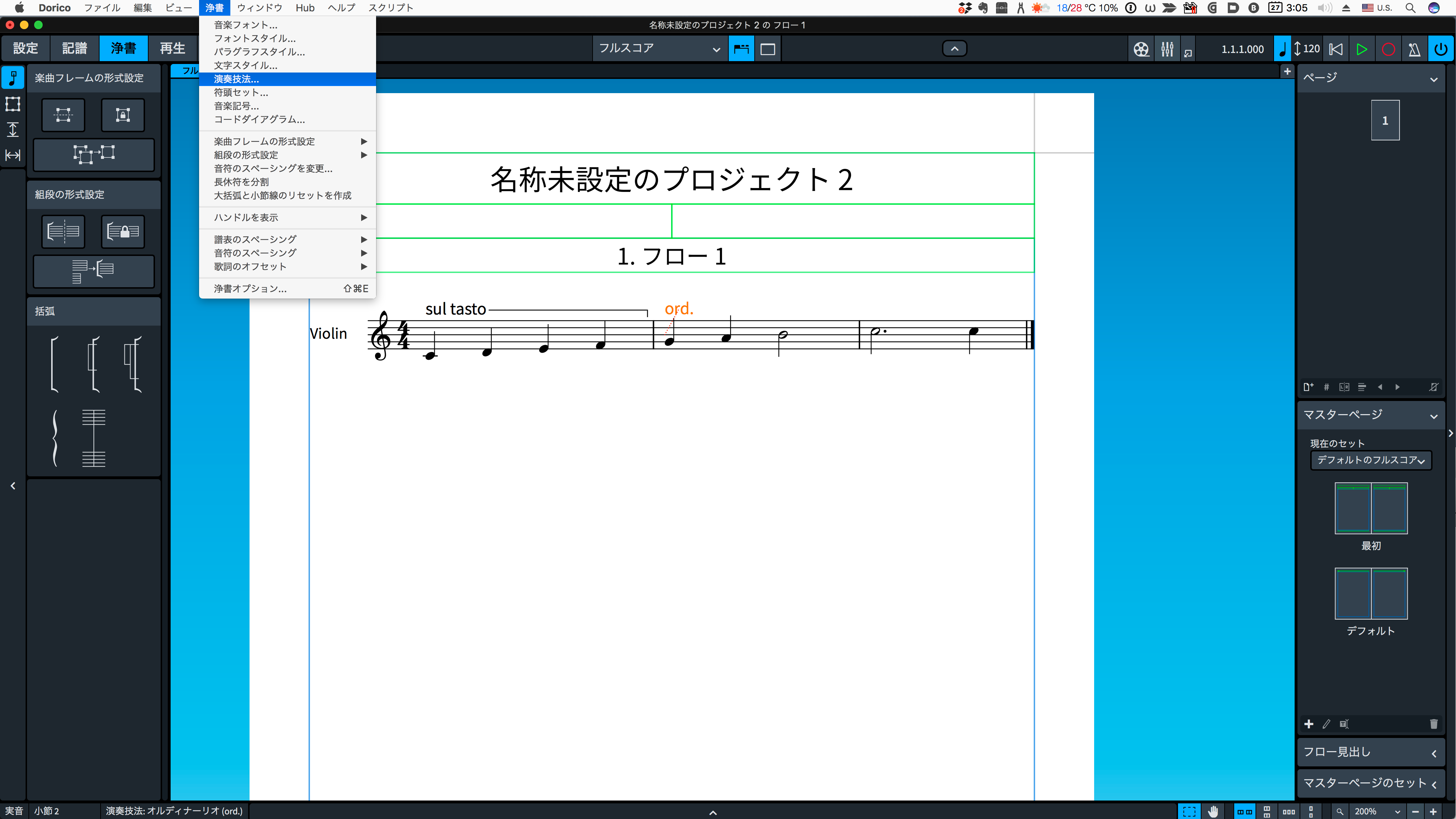Image resolution: width=1456 pixels, height=819 pixels.
Task: Open the デフォルトのフルスコア master page set dropdown
Action: pos(1371,460)
